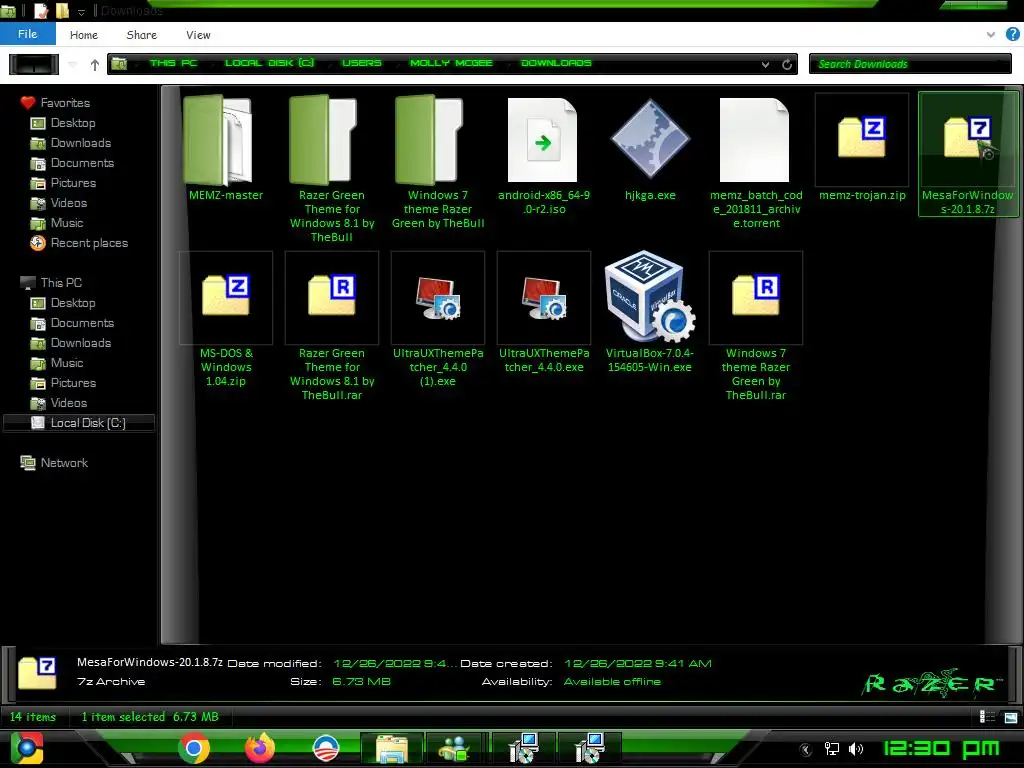Launch Google Chrome from taskbar
1024x768 pixels.
point(193,748)
